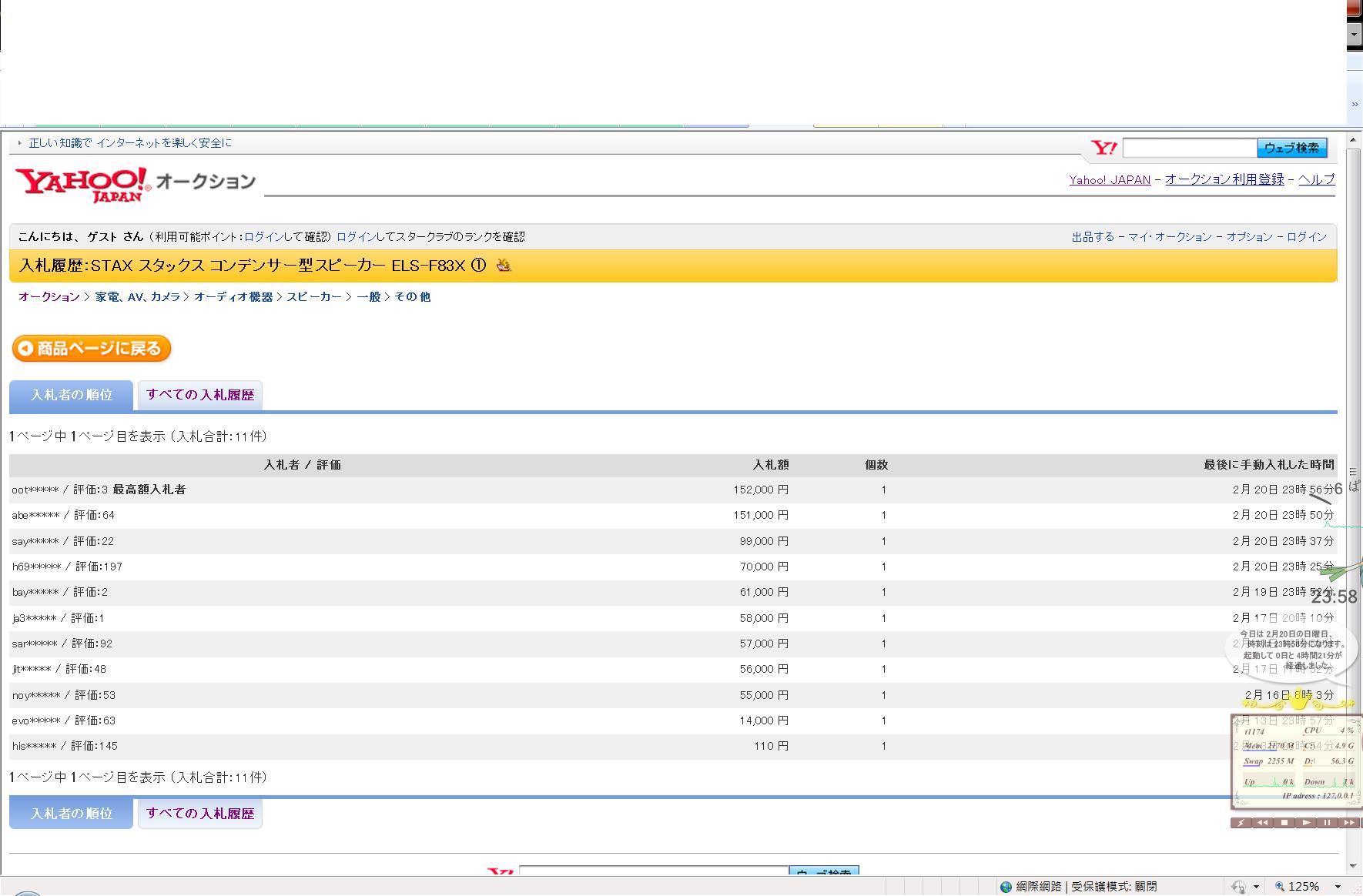Screen dimensions: 1363x896
Task: Stop playback on the media widget
Action: pyautogui.click(x=1284, y=822)
